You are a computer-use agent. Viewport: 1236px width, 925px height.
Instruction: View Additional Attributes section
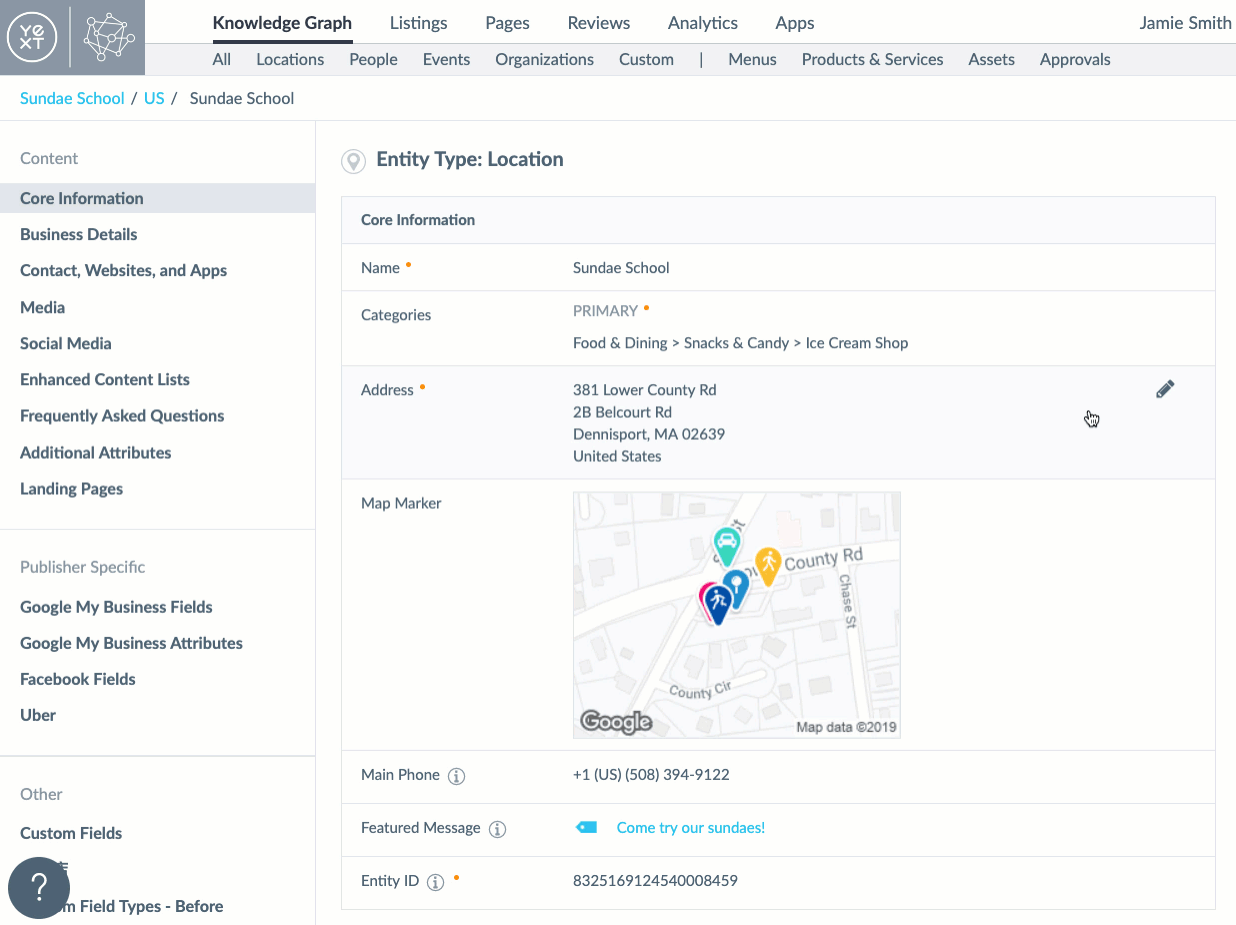tap(96, 452)
